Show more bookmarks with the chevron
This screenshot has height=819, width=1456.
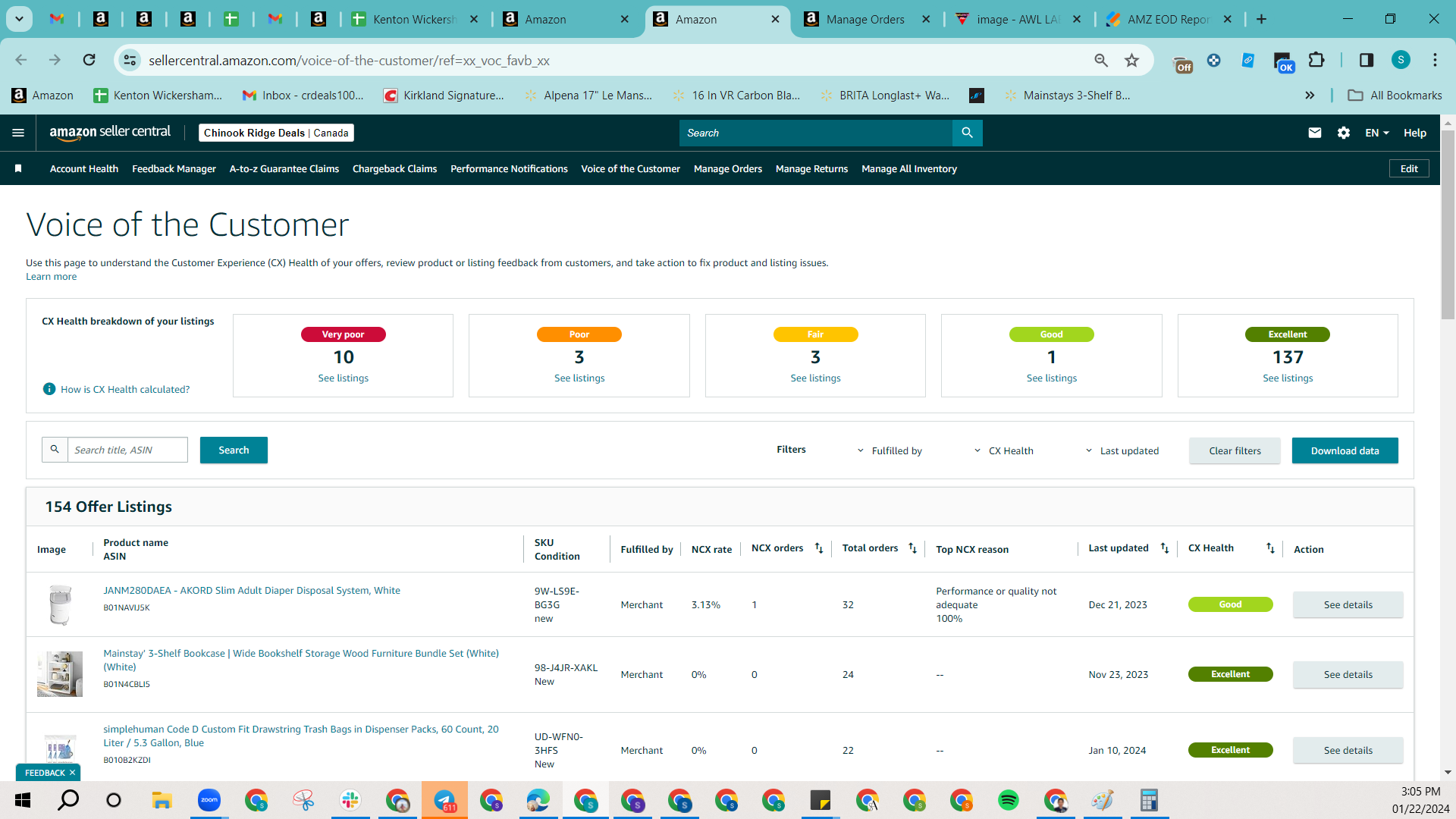(x=1310, y=95)
